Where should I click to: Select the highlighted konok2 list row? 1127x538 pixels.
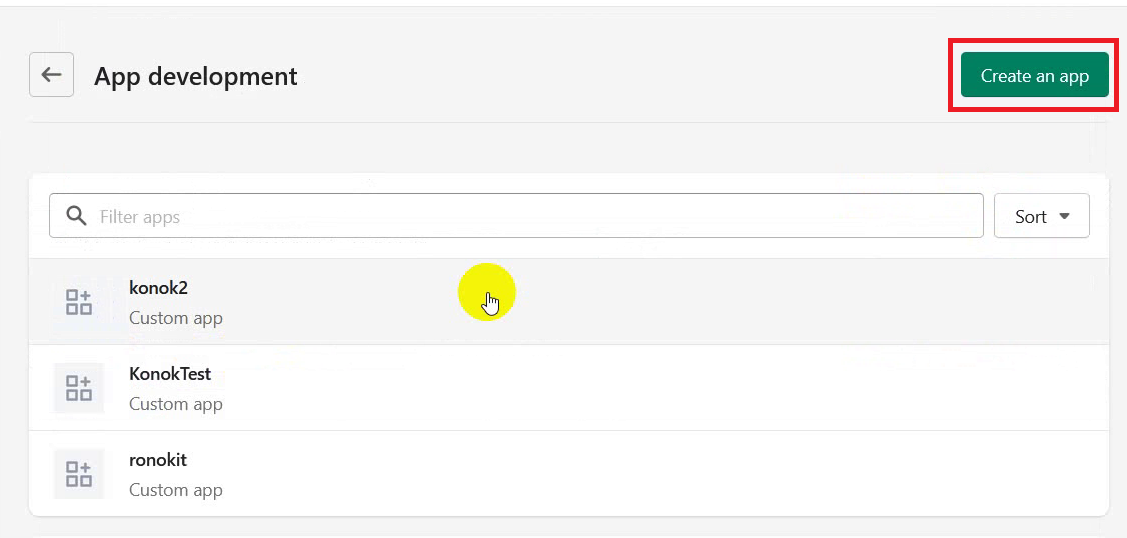pyautogui.click(x=569, y=302)
